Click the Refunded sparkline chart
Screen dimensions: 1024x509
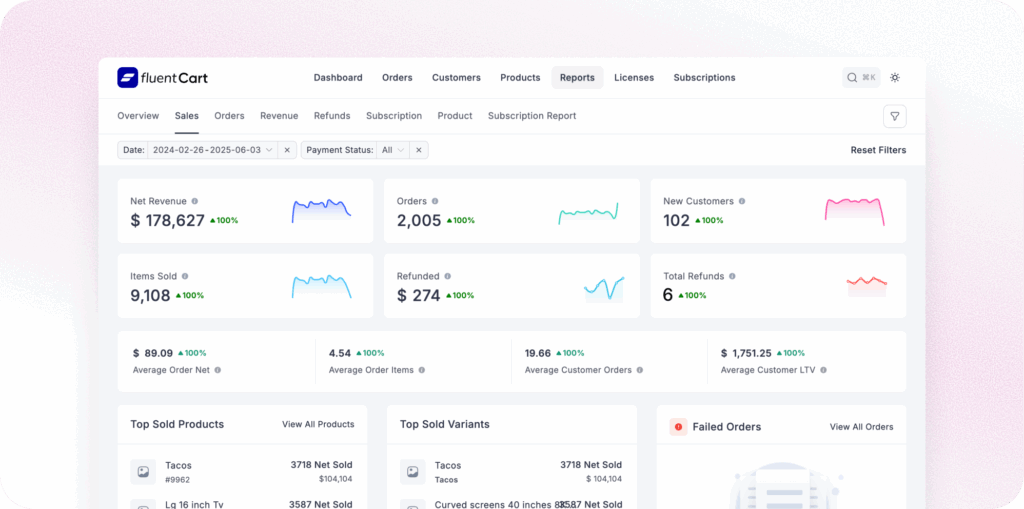click(604, 288)
